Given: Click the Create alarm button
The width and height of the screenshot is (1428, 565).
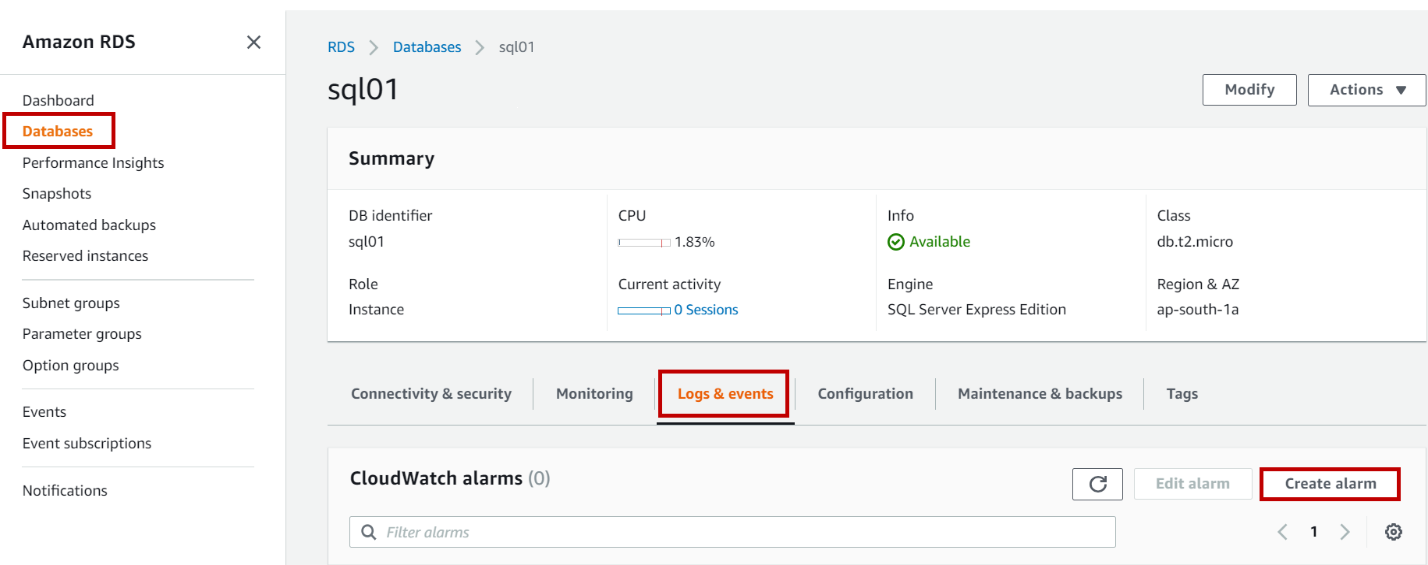Looking at the screenshot, I should [x=1330, y=484].
